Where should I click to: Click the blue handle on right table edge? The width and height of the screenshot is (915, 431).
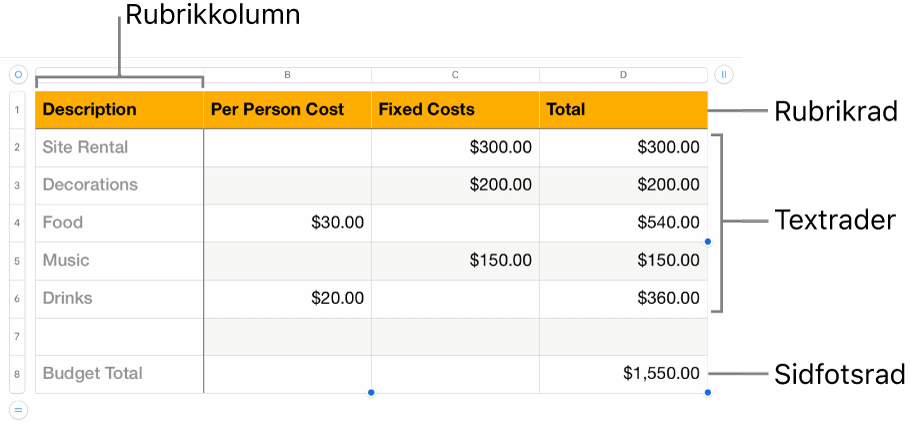click(708, 241)
